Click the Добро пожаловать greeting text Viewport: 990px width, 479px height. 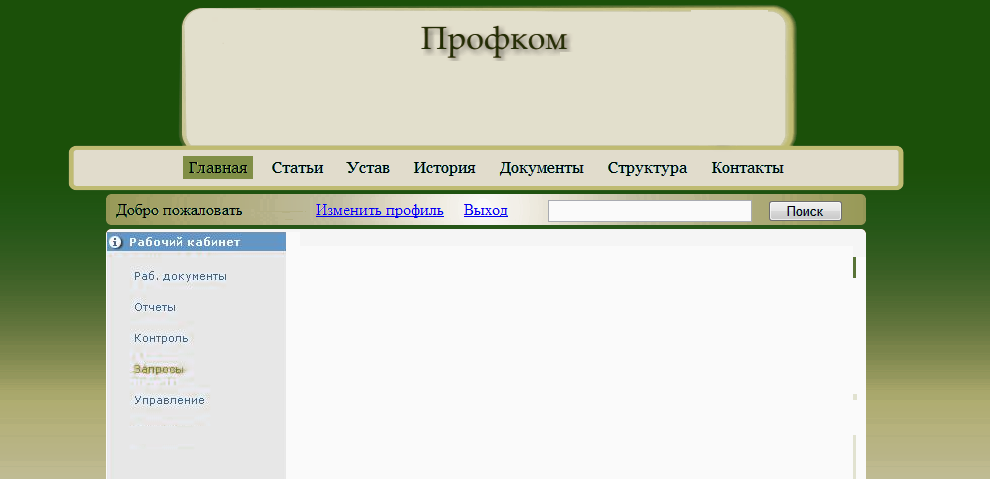click(x=179, y=210)
